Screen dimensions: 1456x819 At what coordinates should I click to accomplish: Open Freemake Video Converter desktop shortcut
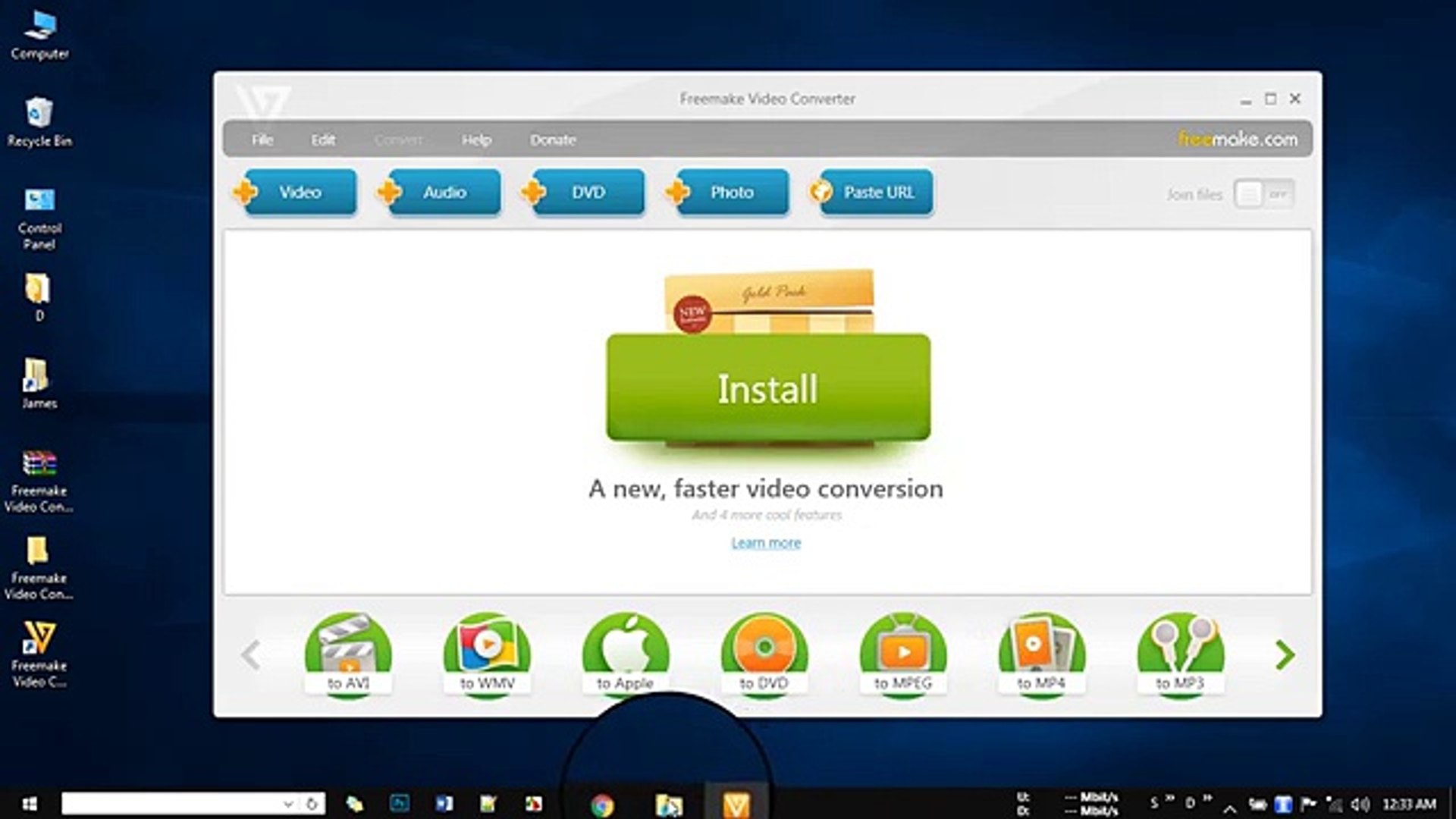point(39,654)
